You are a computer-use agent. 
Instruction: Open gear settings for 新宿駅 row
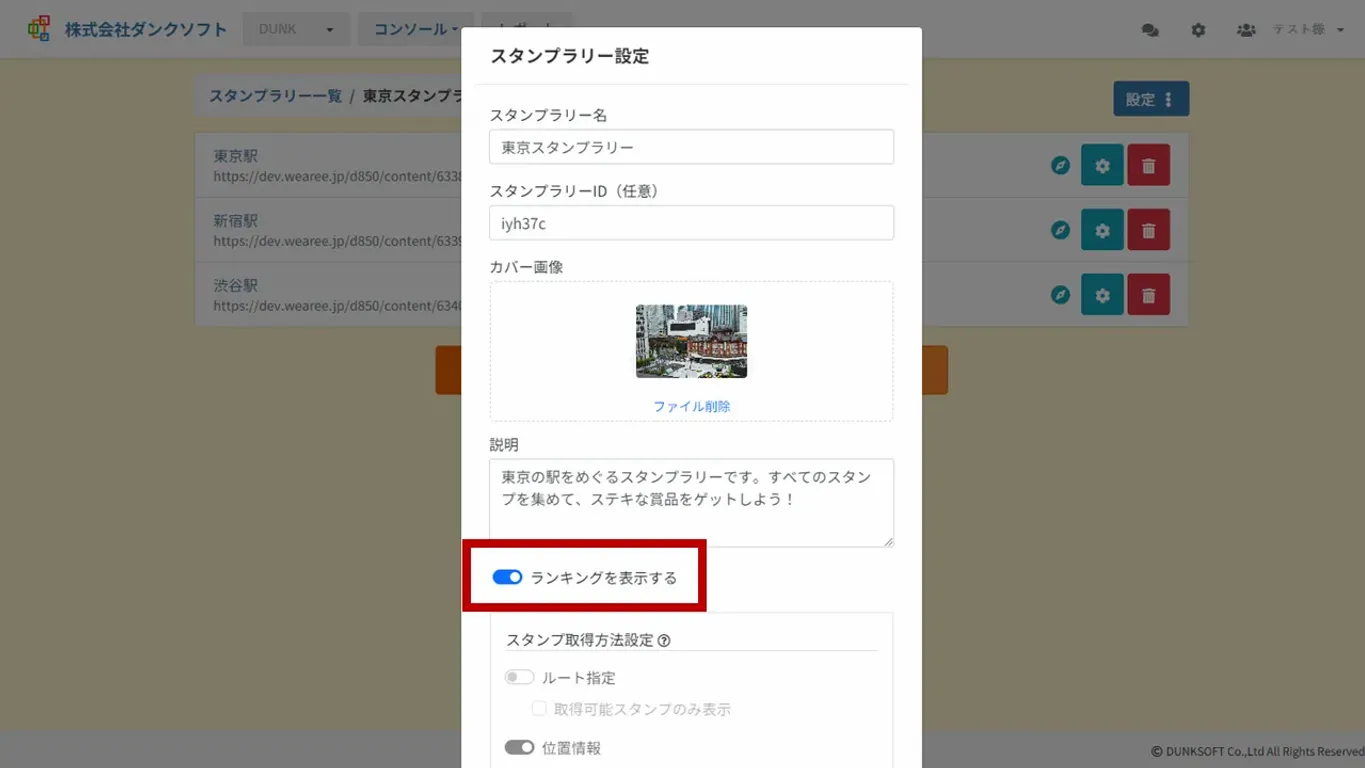click(x=1102, y=231)
